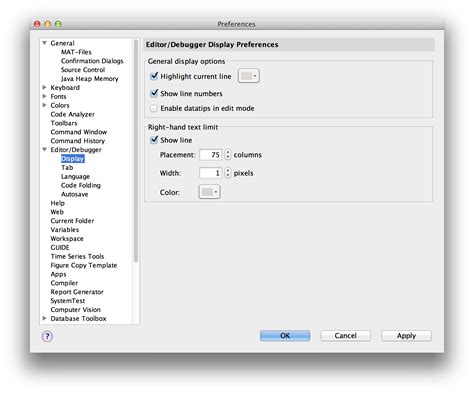Viewport: 474px width, 394px height.
Task: Open the help question mark icon
Action: (x=47, y=336)
